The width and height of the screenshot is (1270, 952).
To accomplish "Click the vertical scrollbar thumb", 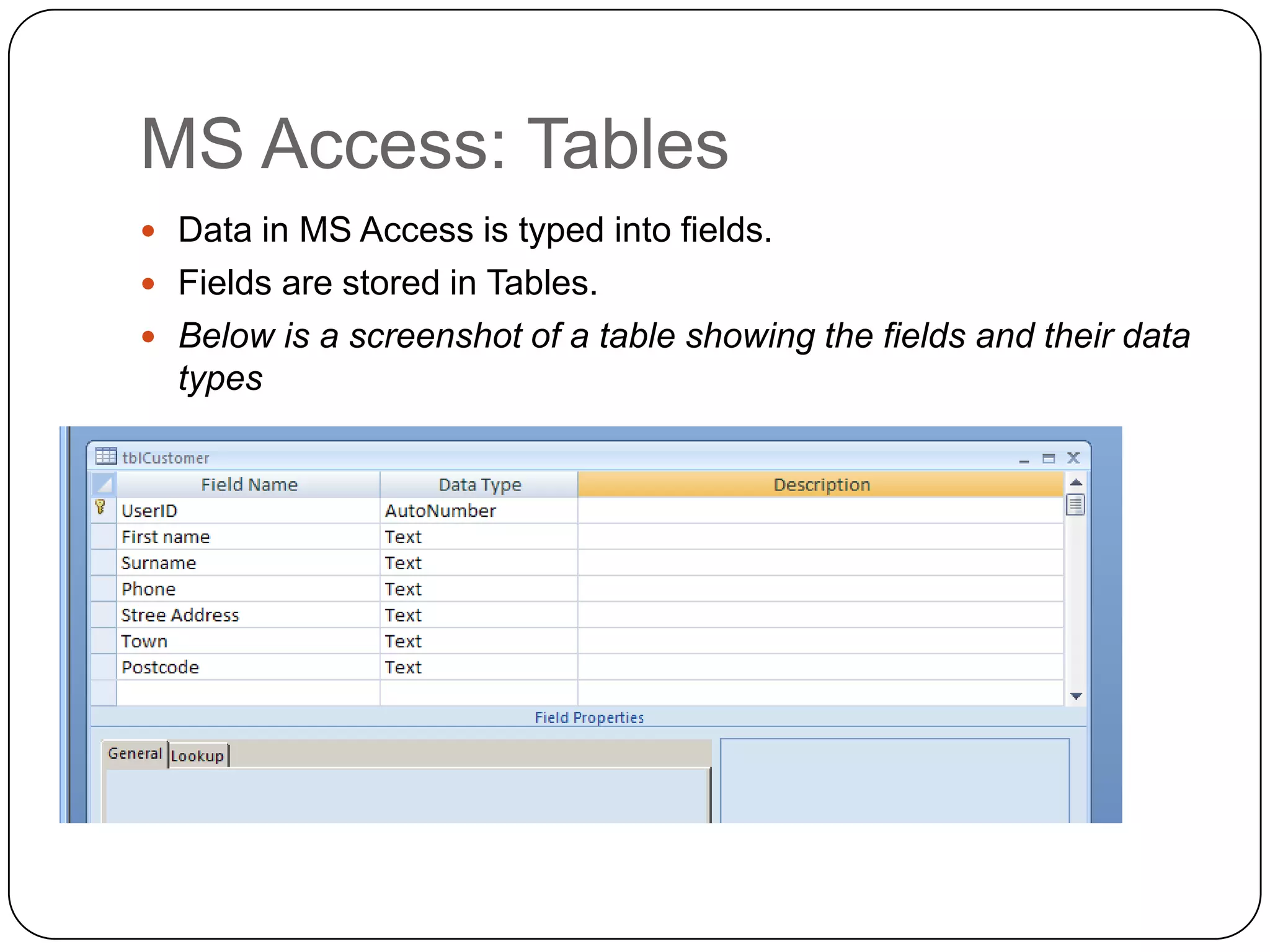I will (x=1076, y=505).
